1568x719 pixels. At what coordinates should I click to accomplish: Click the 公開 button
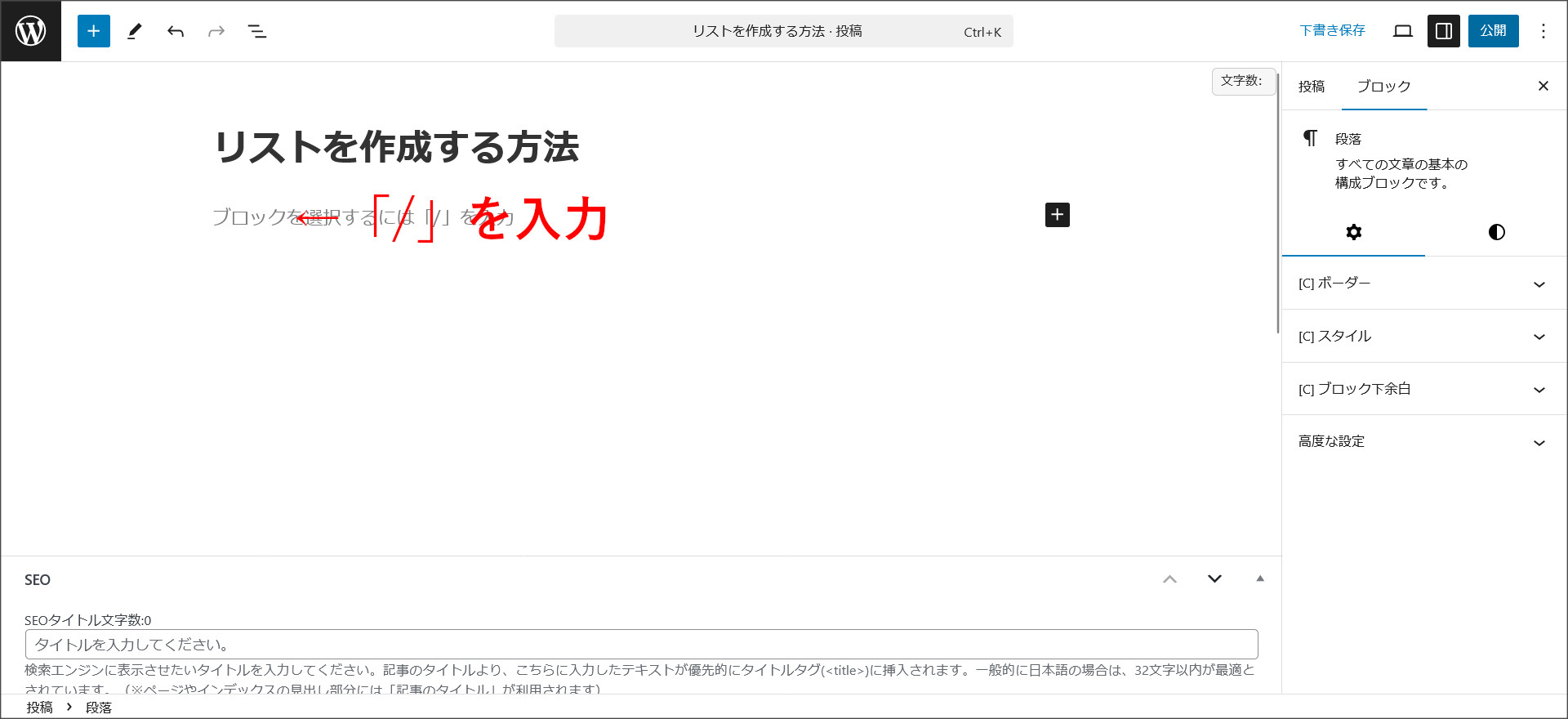tap(1494, 31)
